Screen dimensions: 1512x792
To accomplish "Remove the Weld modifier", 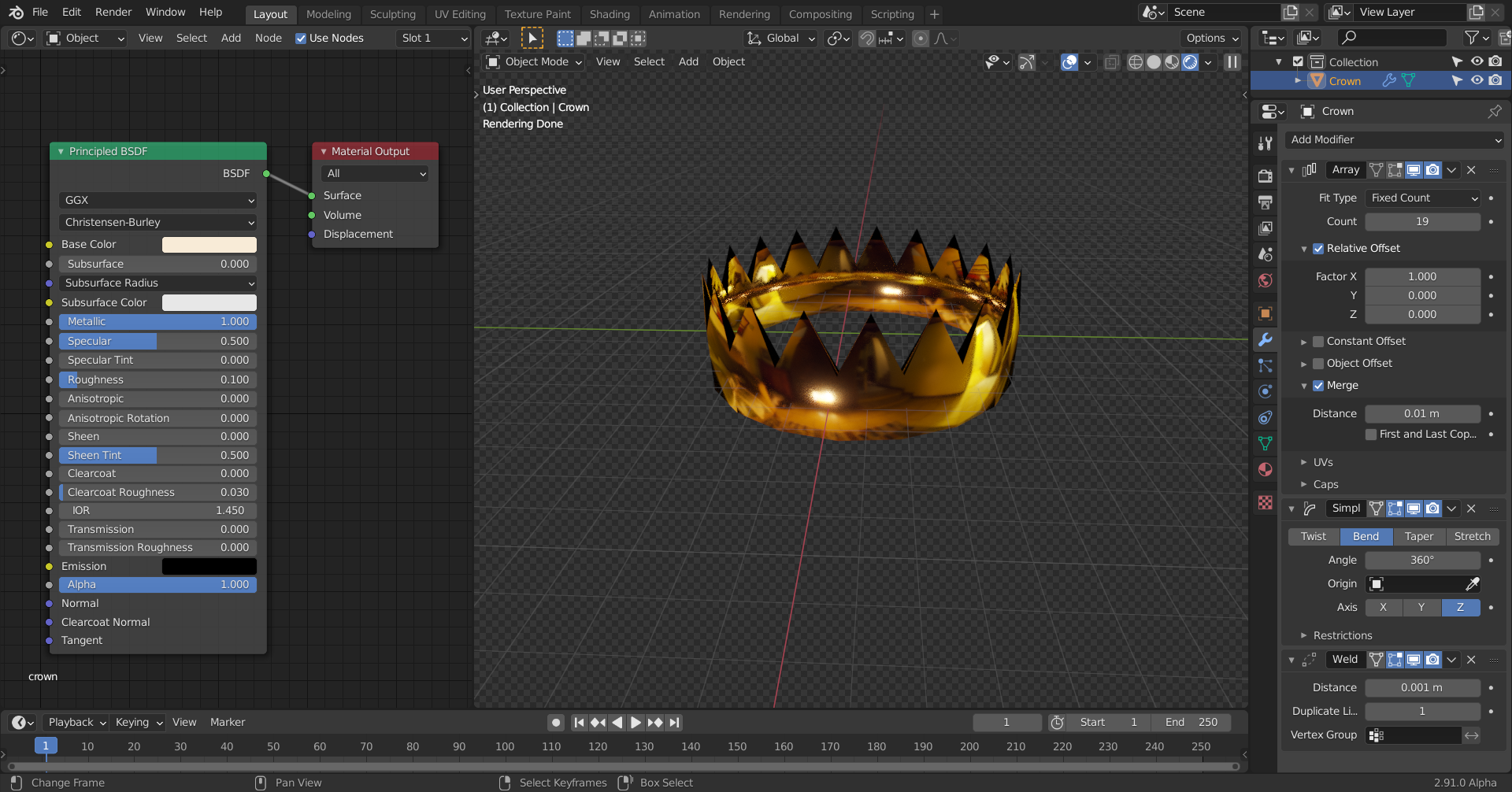I will click(1471, 660).
